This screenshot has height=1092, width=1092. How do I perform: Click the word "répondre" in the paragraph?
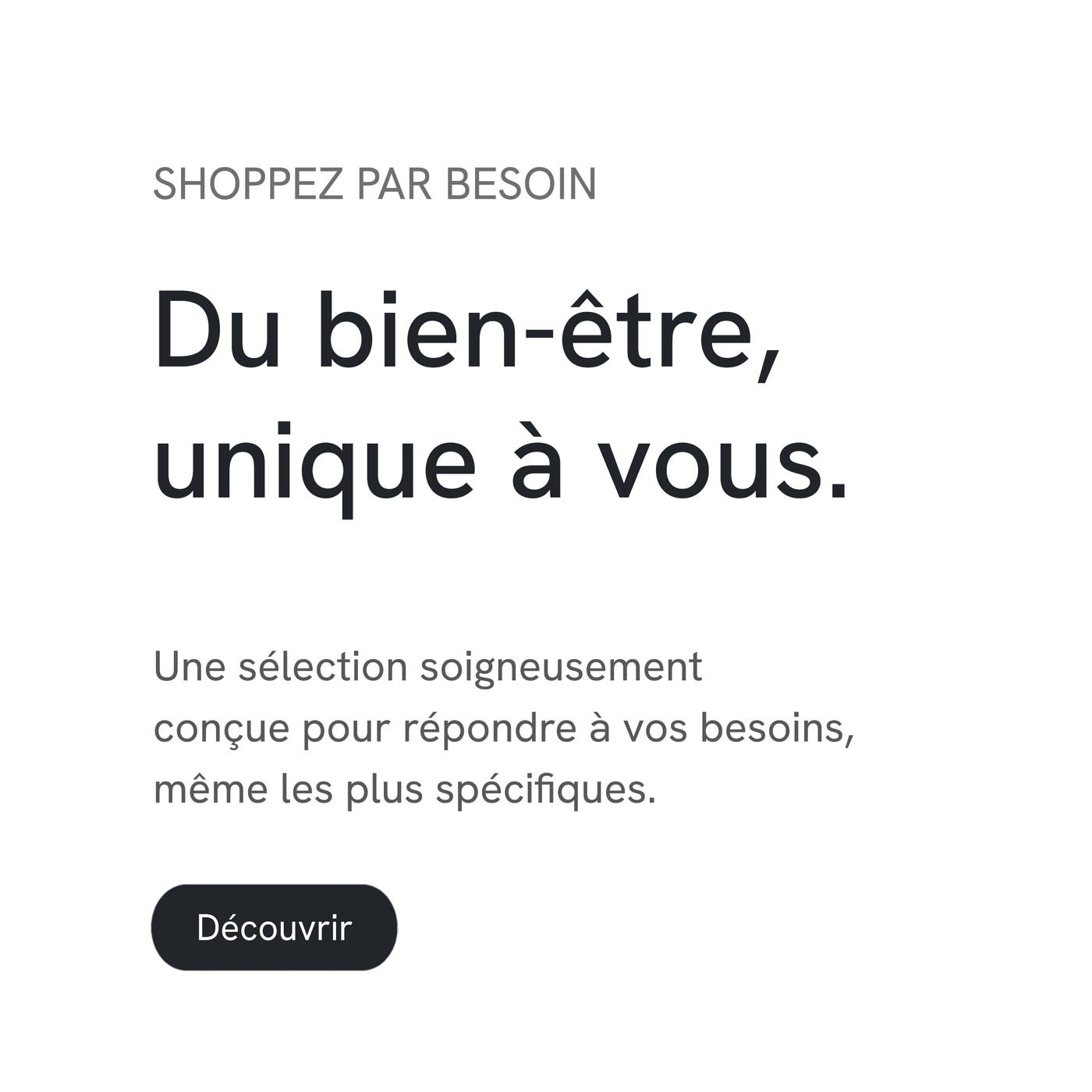[x=490, y=729]
